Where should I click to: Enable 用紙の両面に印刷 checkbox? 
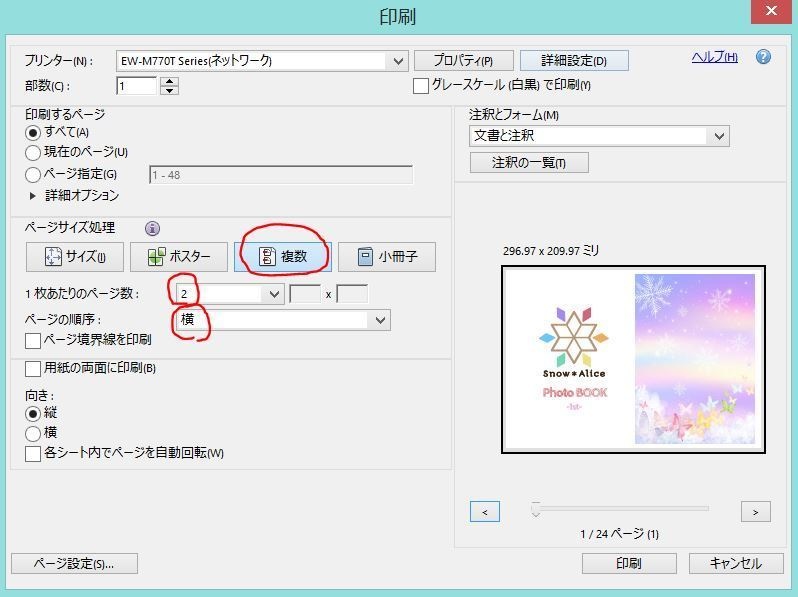(33, 368)
